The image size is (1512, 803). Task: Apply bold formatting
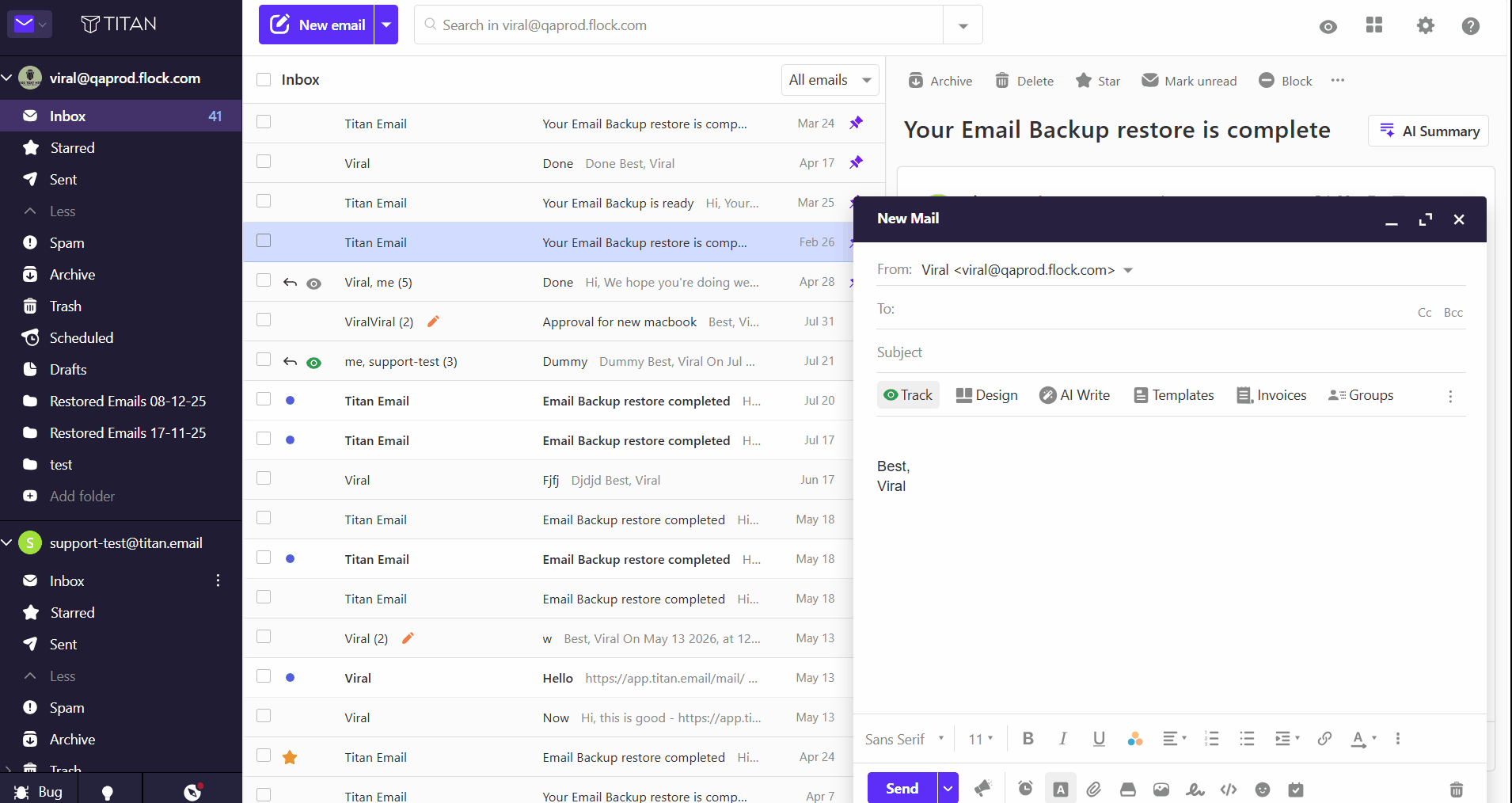tap(1028, 739)
